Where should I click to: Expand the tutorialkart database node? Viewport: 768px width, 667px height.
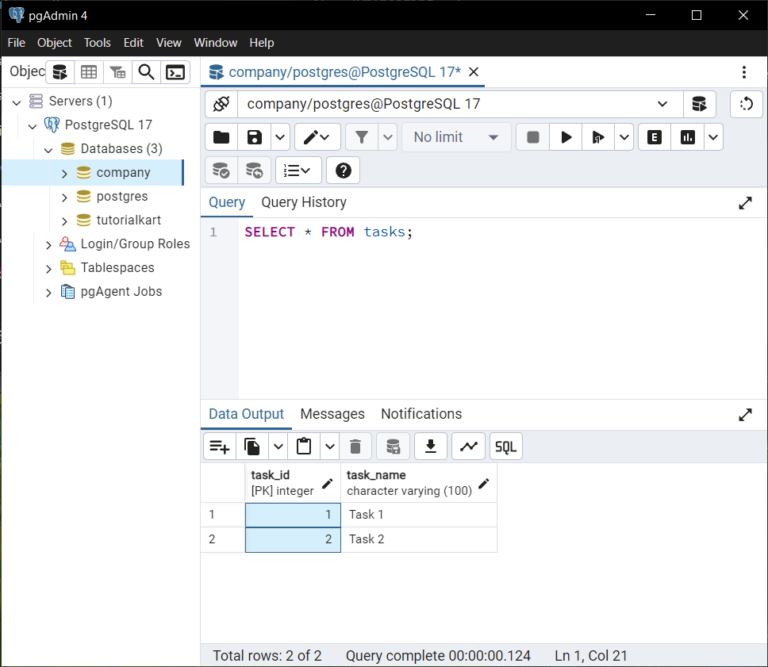(x=65, y=220)
